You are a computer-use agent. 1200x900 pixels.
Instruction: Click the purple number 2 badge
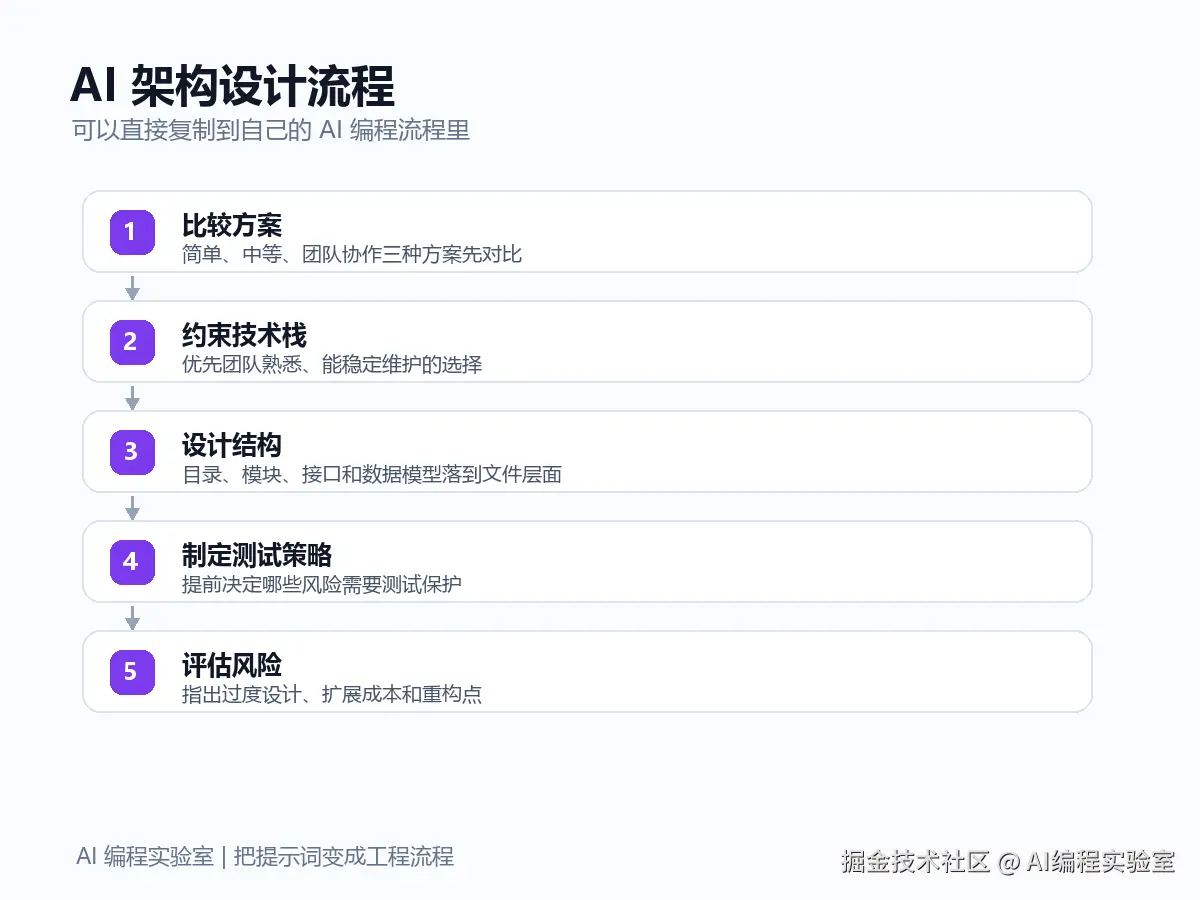click(131, 342)
